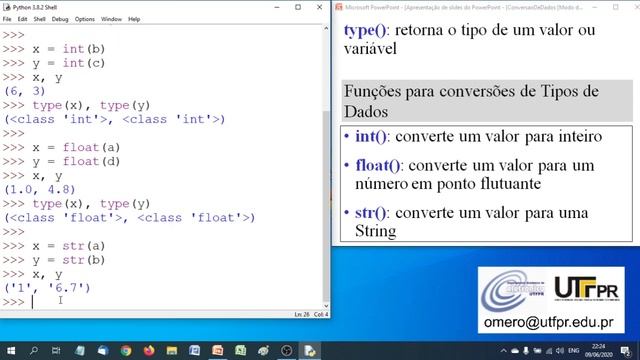Viewport: 640px width, 360px height.
Task: Open the notification center icon
Action: [x=625, y=351]
